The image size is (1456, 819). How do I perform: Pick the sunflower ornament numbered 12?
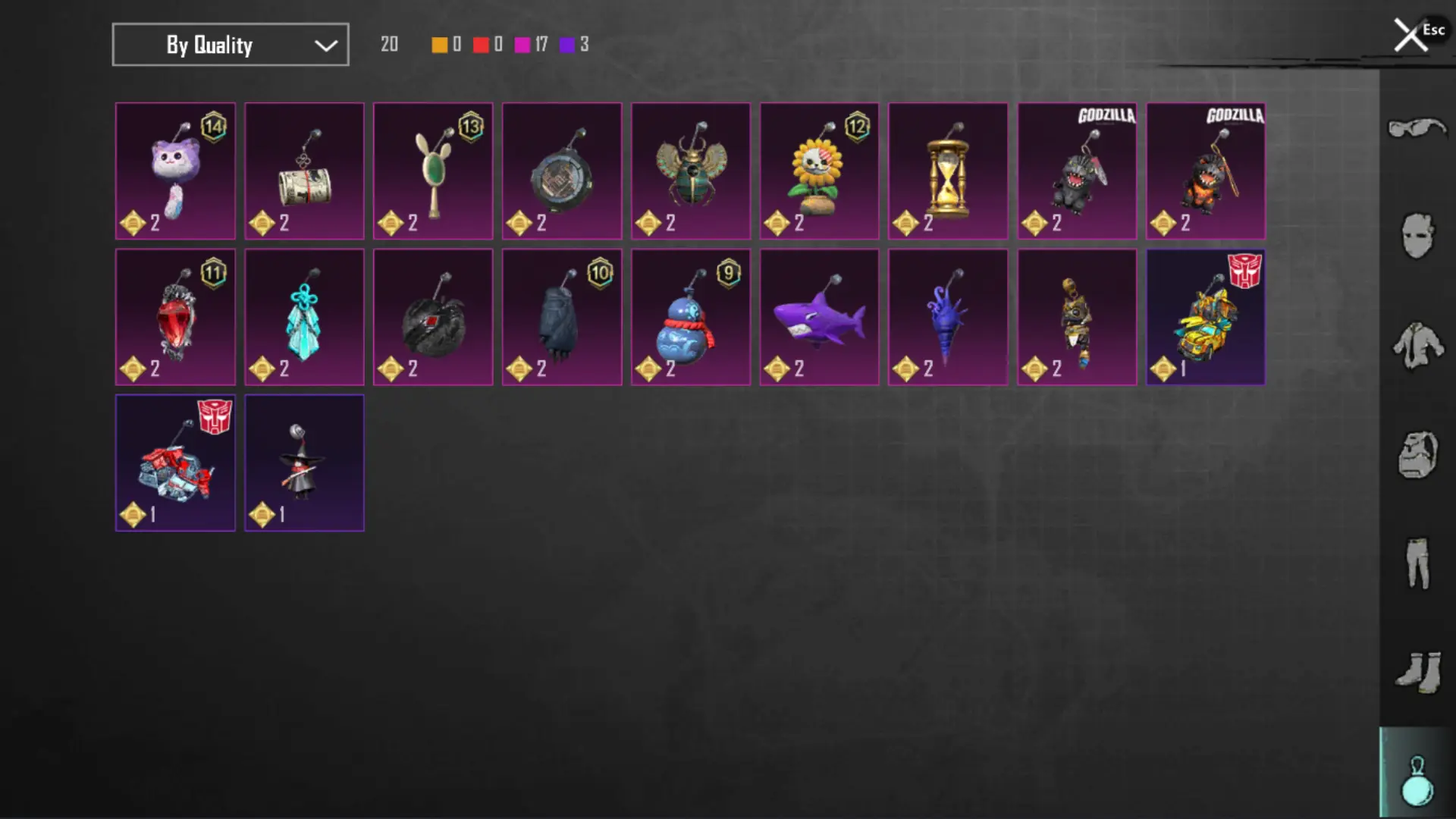tap(819, 171)
